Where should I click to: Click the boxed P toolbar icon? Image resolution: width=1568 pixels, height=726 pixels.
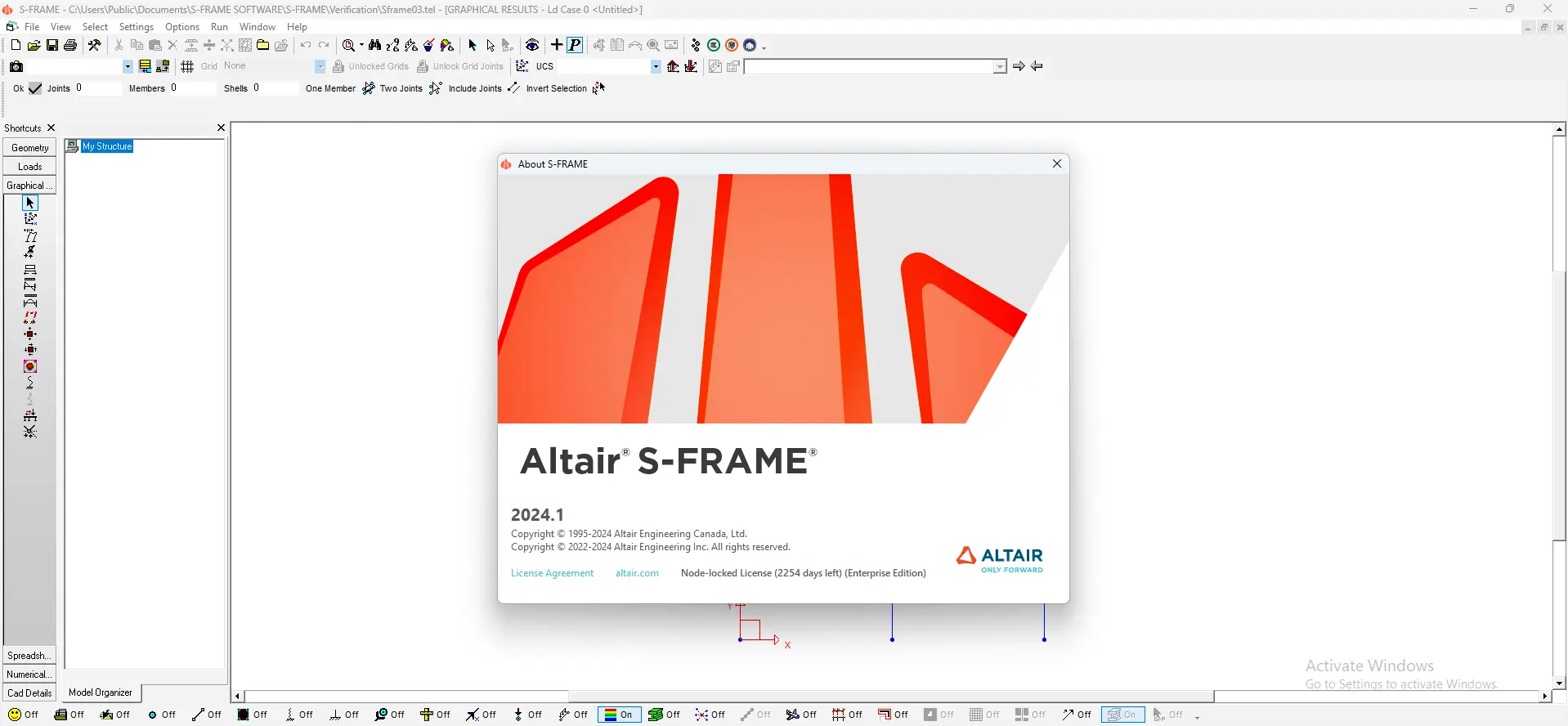pyautogui.click(x=575, y=45)
